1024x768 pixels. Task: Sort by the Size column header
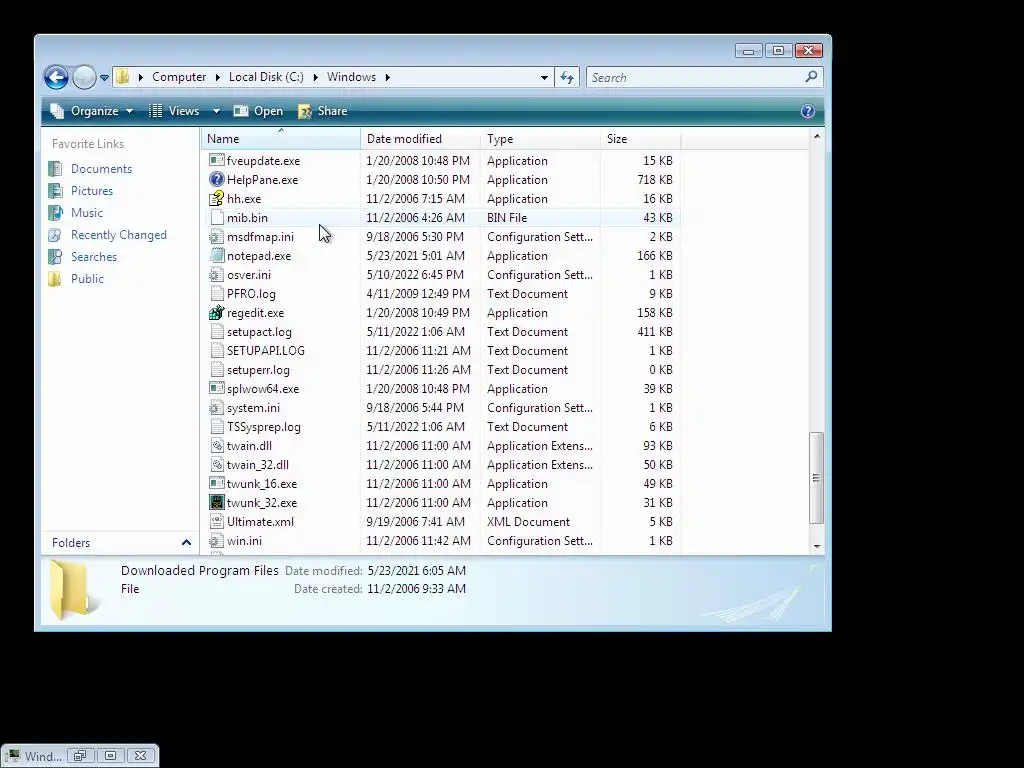[640, 138]
